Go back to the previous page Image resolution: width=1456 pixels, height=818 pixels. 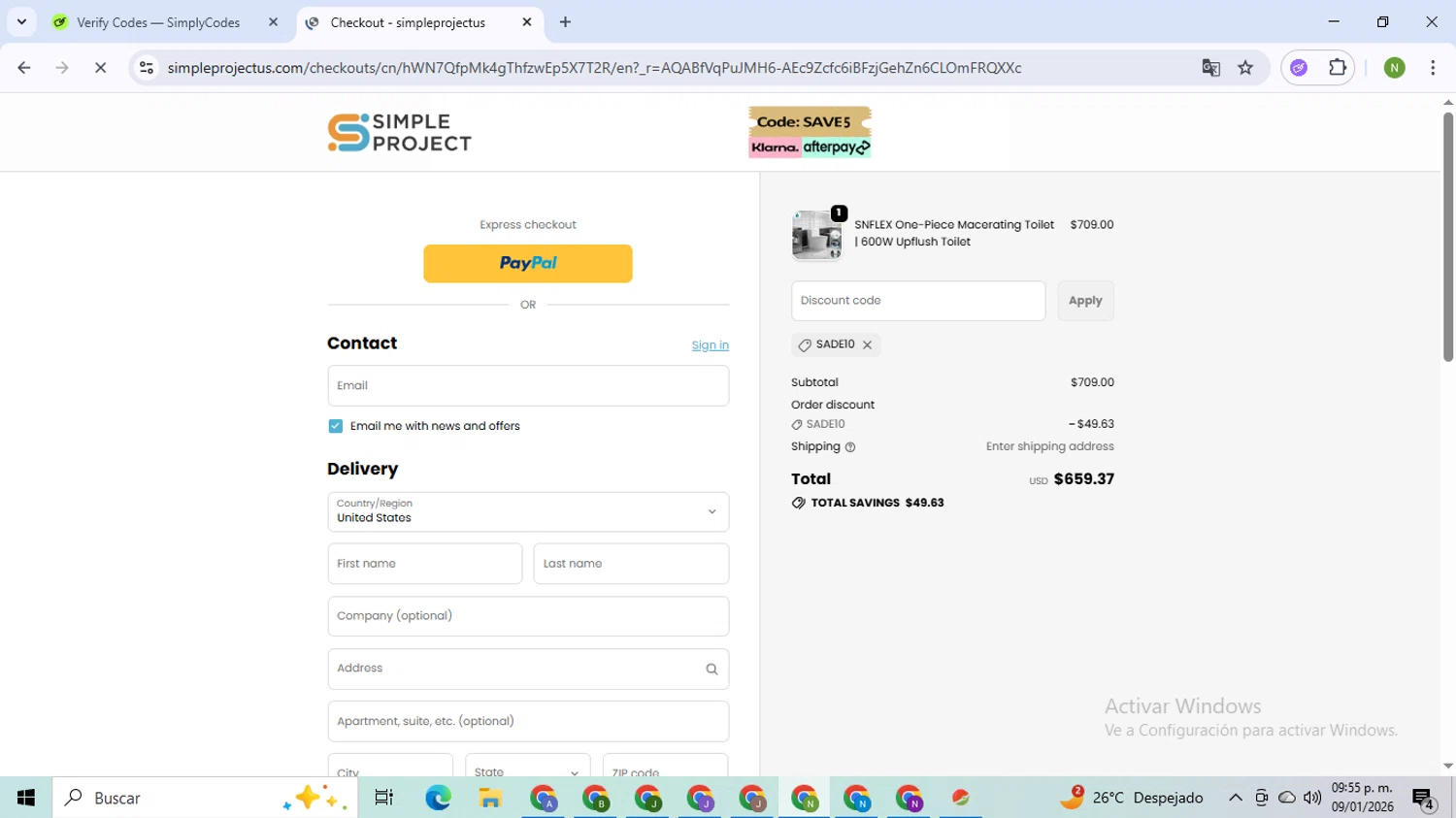24,68
